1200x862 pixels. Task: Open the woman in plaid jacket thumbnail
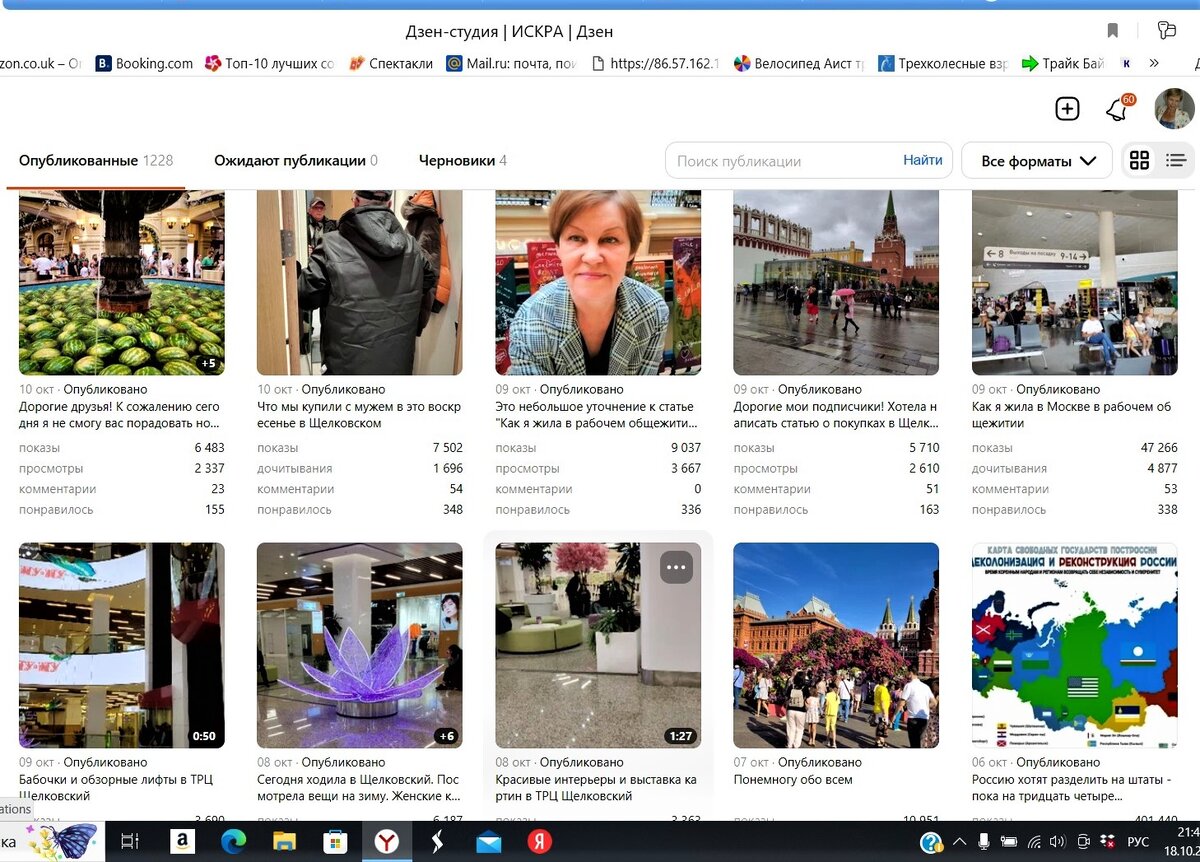click(598, 283)
